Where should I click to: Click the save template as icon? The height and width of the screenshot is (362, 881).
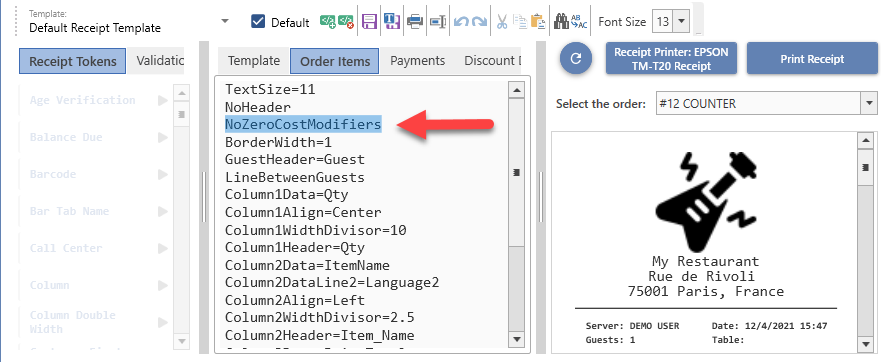[391, 22]
